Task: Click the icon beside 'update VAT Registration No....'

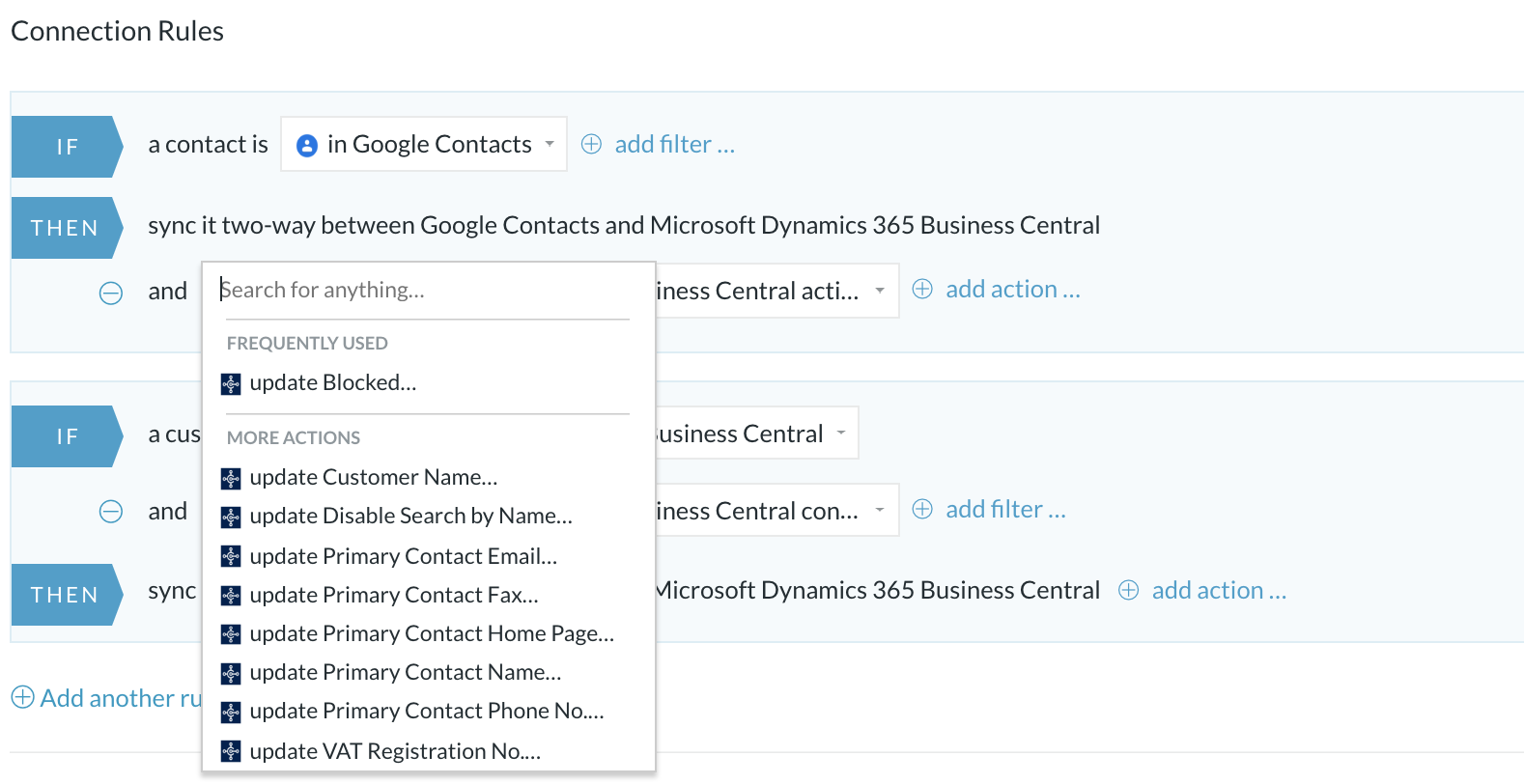Action: (231, 751)
